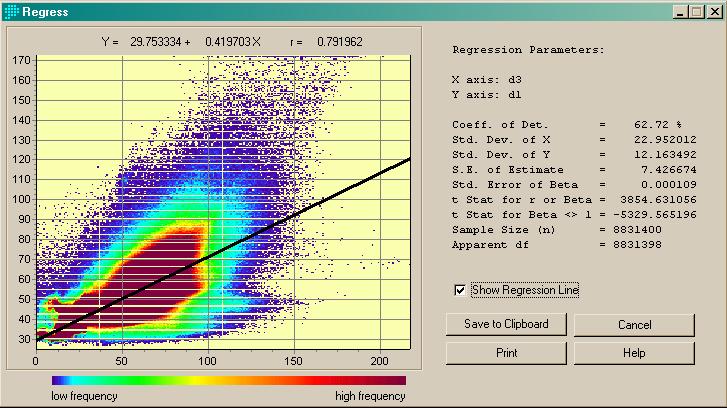
Task: Select the regression equation text above plot
Action: coord(181,42)
